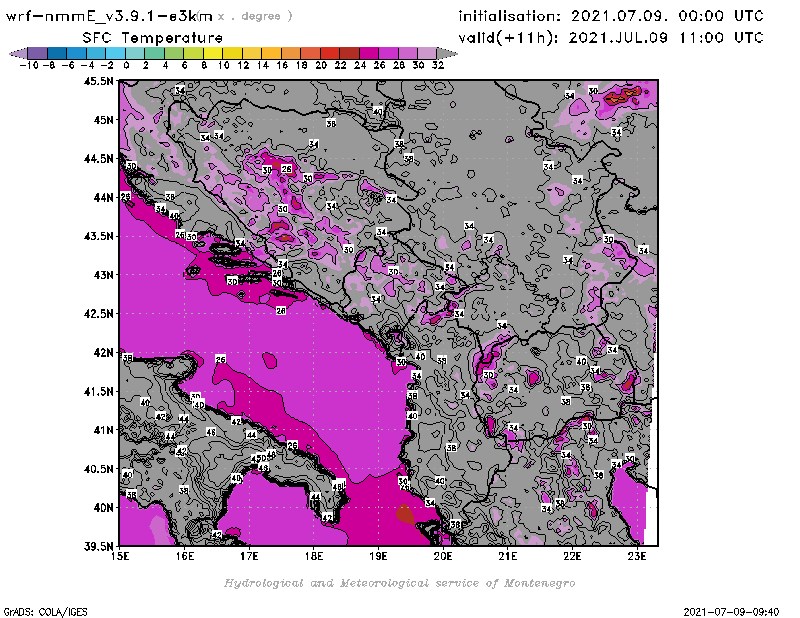This screenshot has width=800, height=618.
Task: Click the gray arrow swatch above 32
Action: click(x=447, y=53)
